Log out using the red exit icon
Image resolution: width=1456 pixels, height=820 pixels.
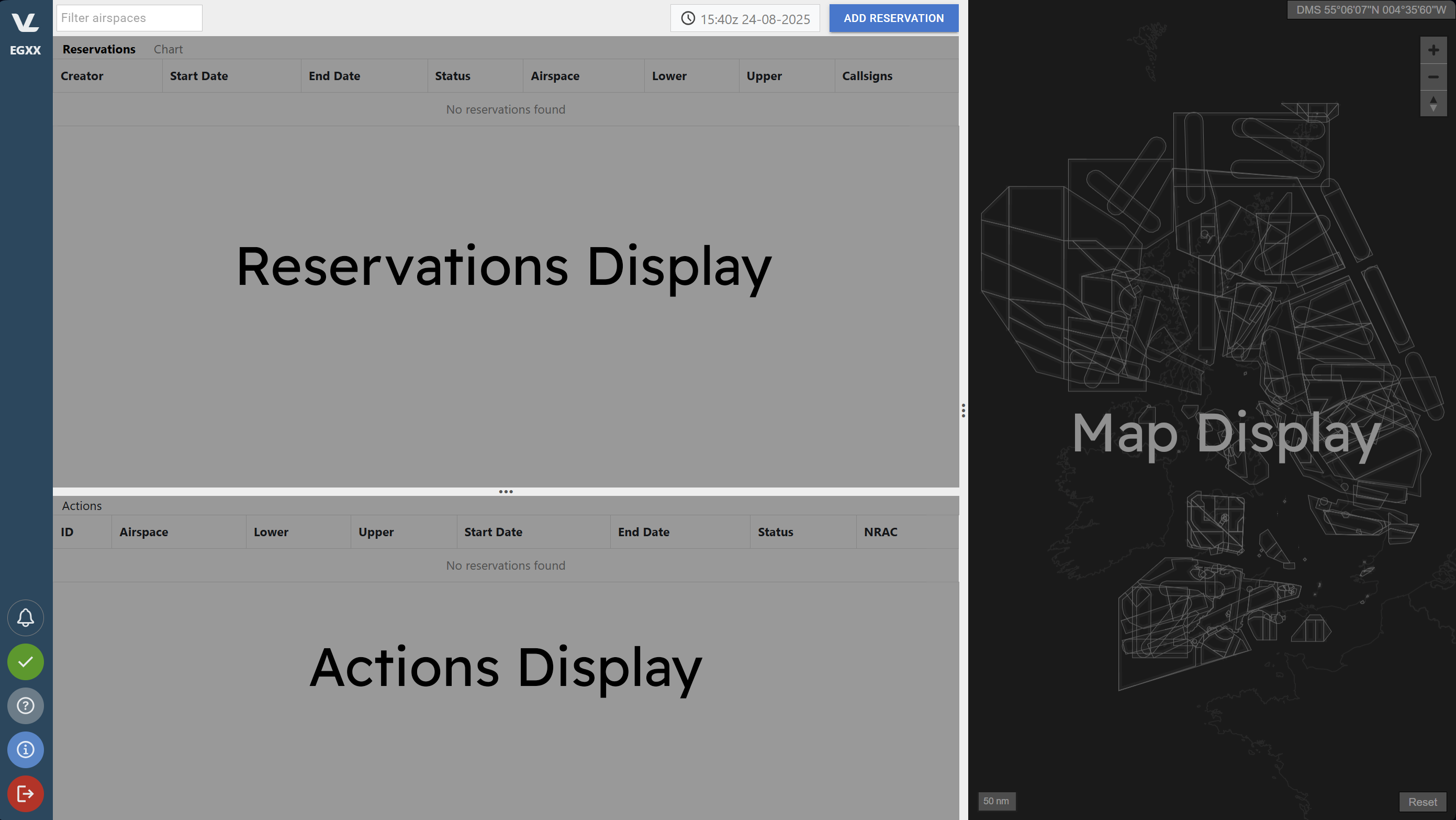[26, 794]
